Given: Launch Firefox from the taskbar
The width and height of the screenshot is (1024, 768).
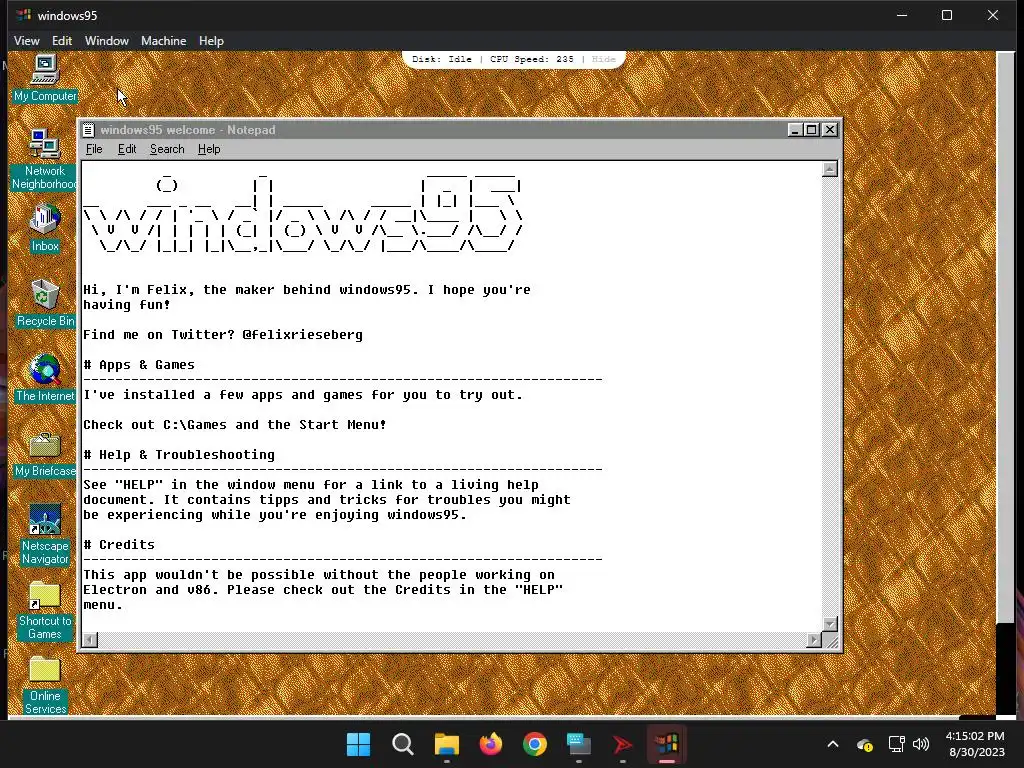Looking at the screenshot, I should pyautogui.click(x=490, y=744).
